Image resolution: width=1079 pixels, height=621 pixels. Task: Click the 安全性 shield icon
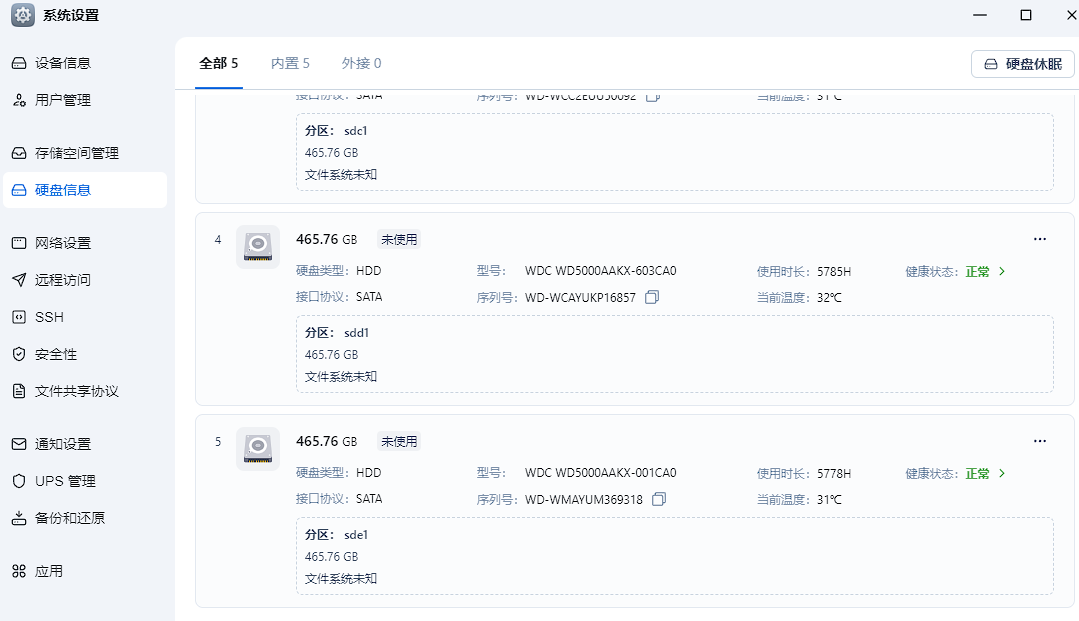coord(19,355)
